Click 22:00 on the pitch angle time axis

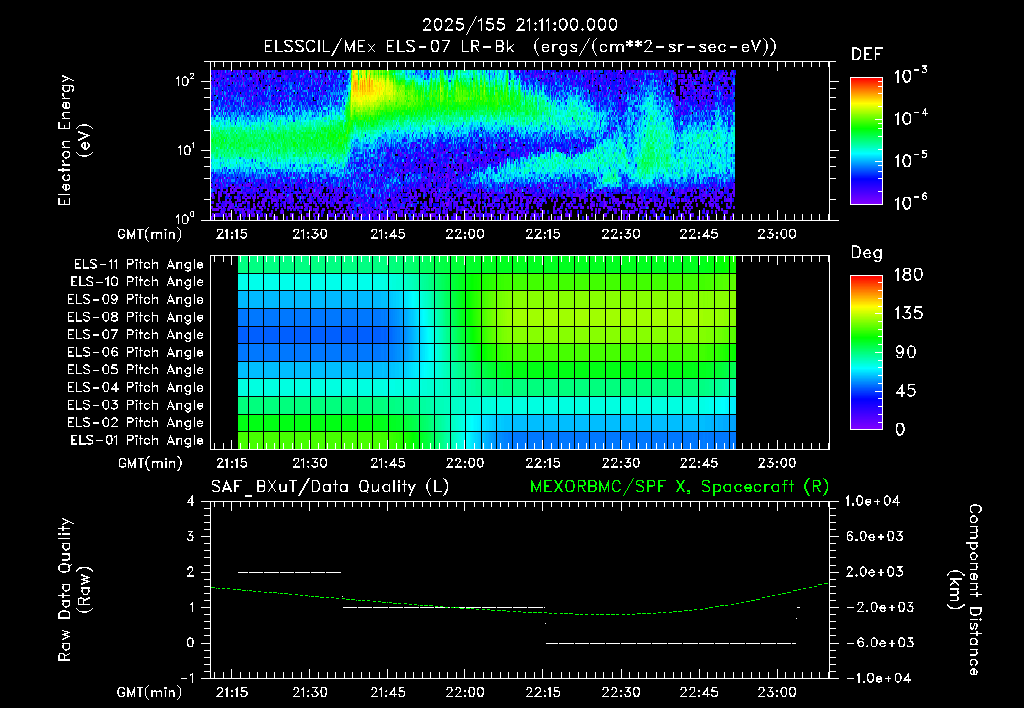[465, 463]
